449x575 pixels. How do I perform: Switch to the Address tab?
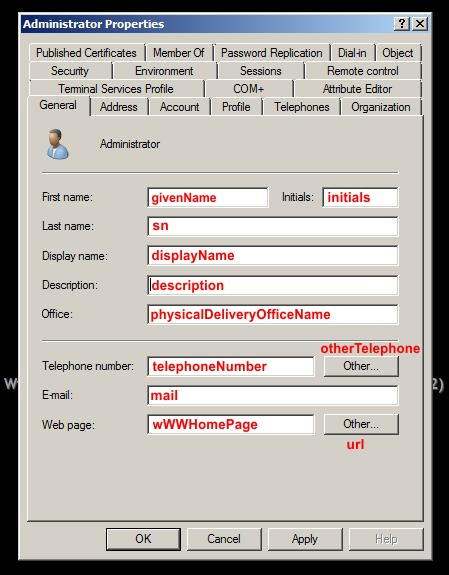[118, 107]
